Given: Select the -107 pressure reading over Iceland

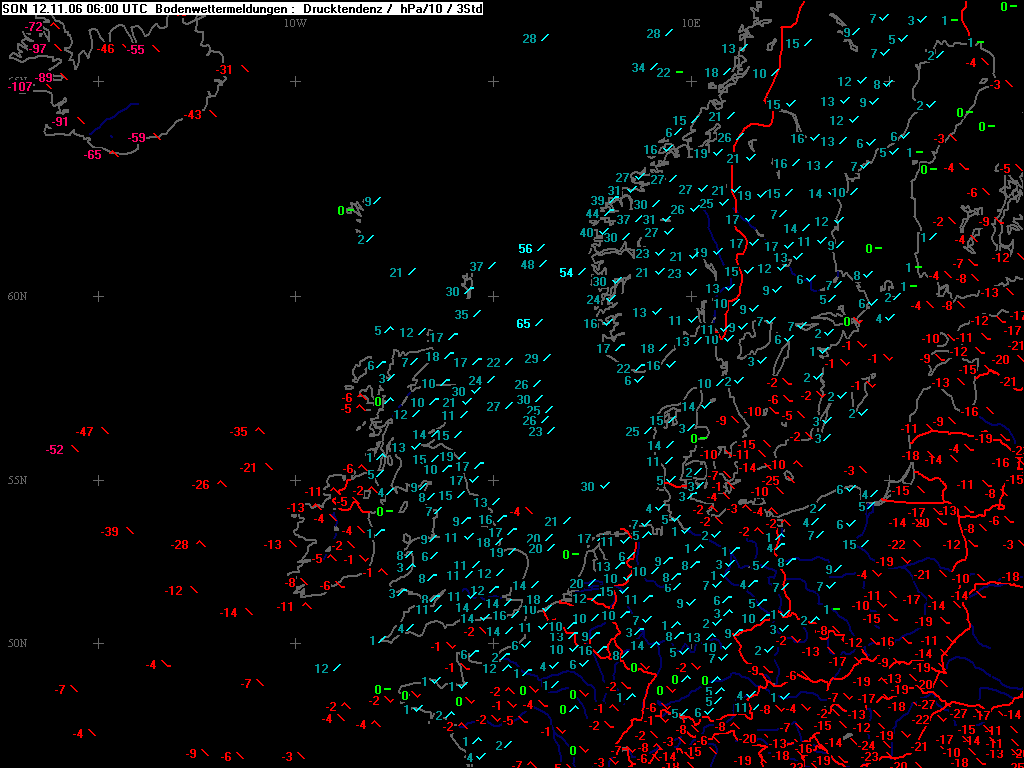Looking at the screenshot, I should tap(21, 87).
